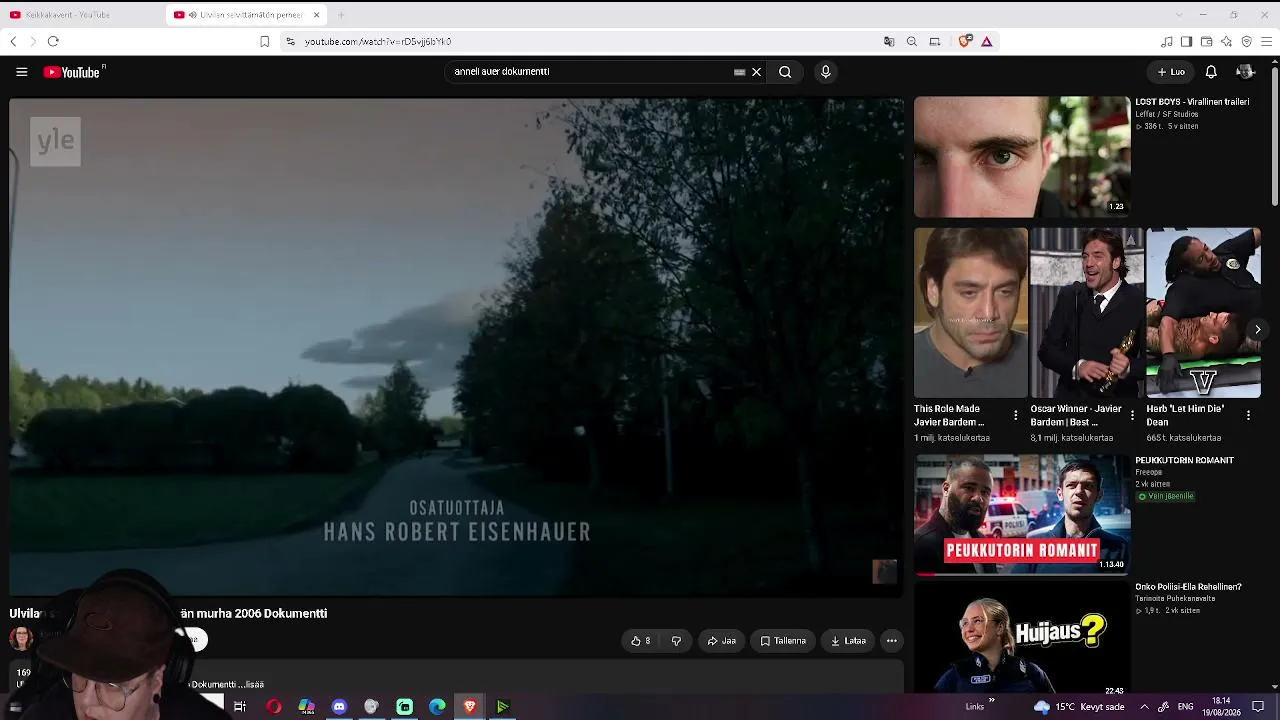Play PEUKKUTORIN ROMANIT video thumbnail
The width and height of the screenshot is (1280, 720).
(1022, 514)
